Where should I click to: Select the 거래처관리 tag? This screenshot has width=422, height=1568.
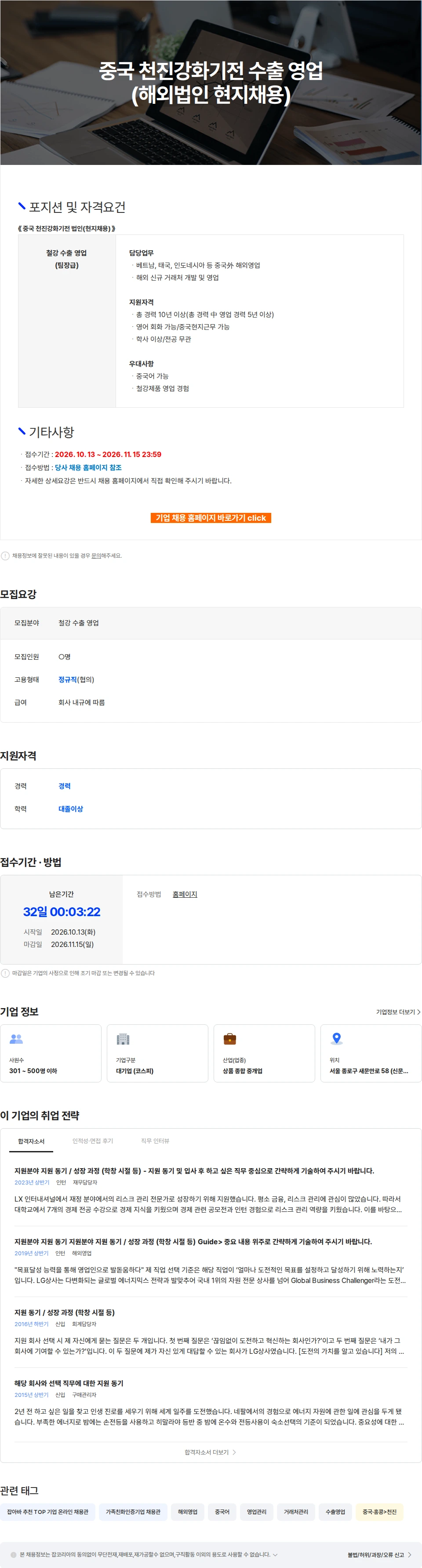point(295,1511)
